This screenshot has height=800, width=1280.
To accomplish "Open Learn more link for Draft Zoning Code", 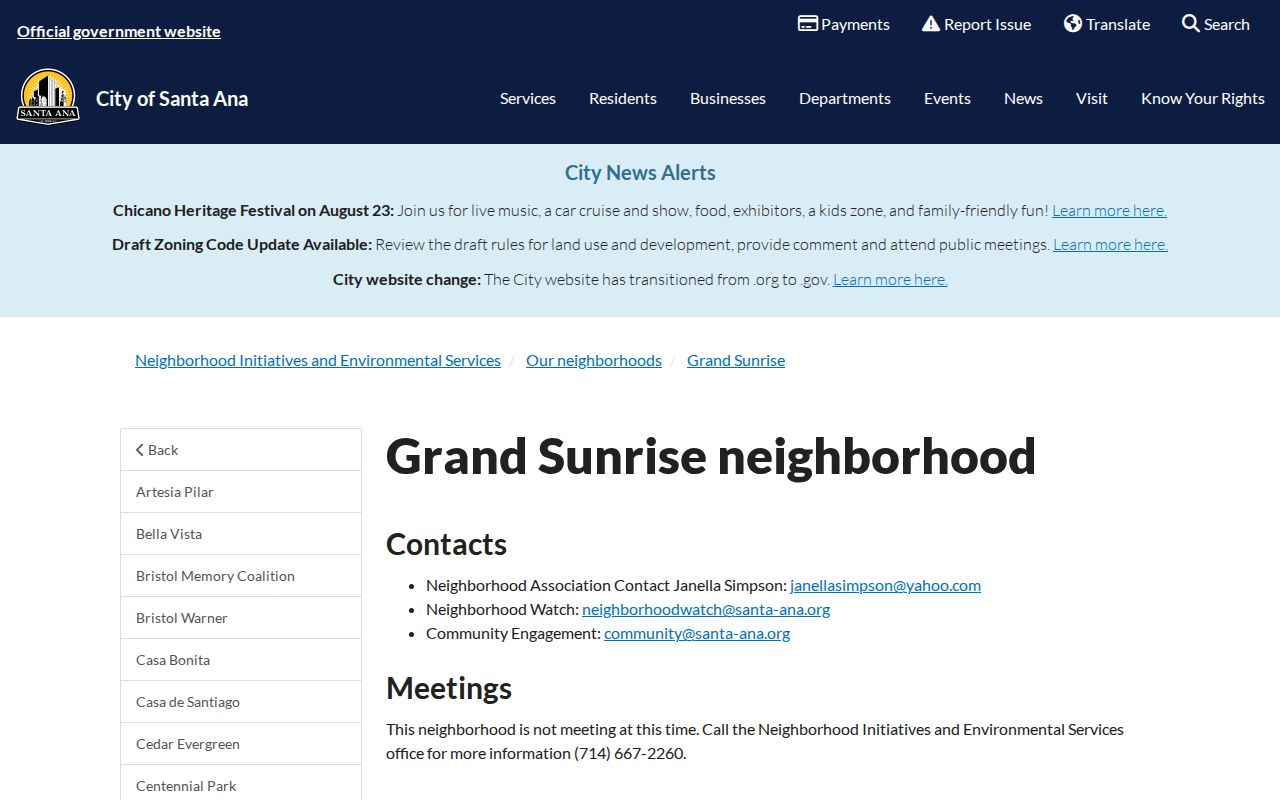I will pyautogui.click(x=1110, y=244).
